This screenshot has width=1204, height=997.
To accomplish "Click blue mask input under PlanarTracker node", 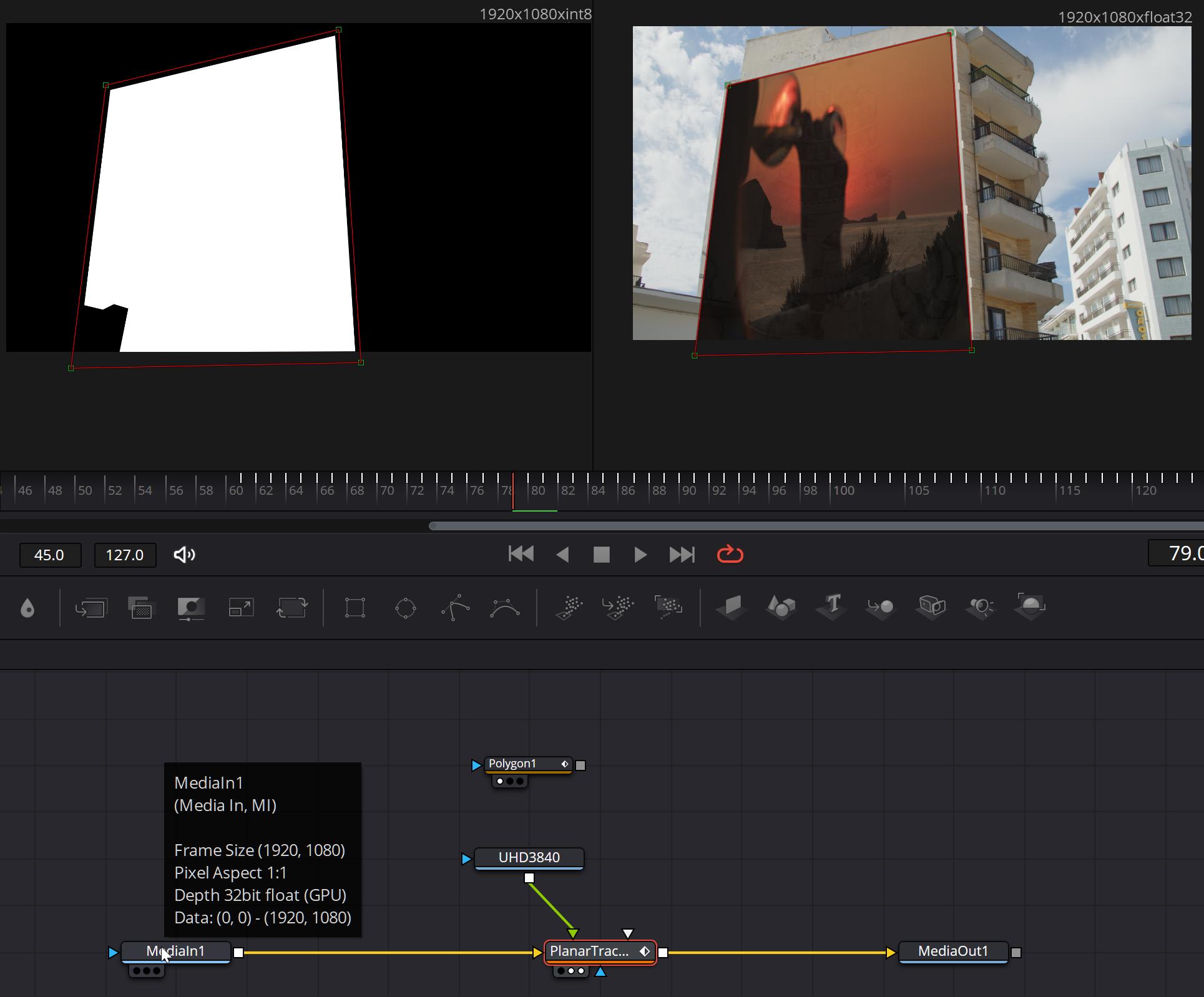I will pos(600,971).
